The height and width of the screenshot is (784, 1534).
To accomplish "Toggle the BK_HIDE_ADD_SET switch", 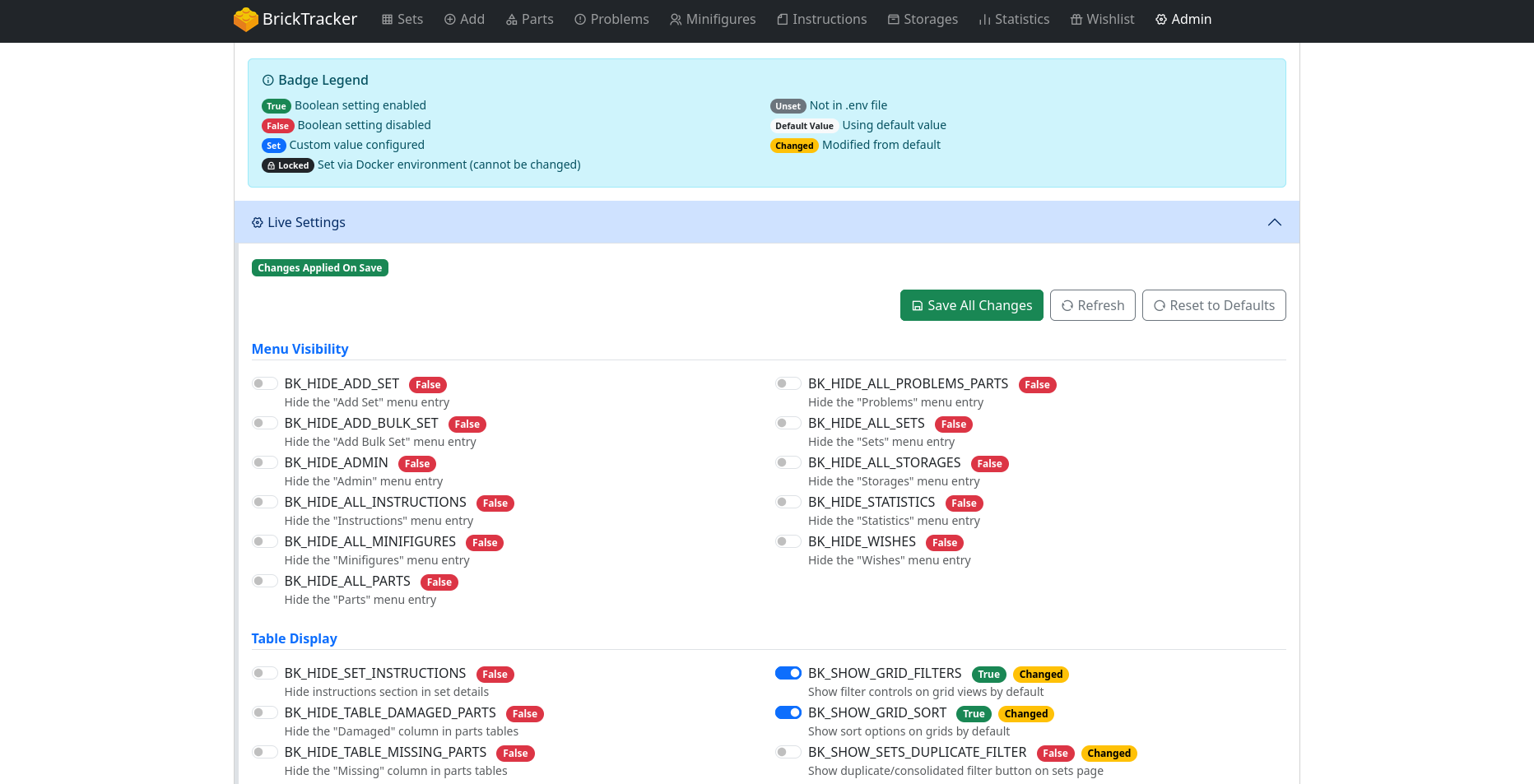I will pos(265,383).
